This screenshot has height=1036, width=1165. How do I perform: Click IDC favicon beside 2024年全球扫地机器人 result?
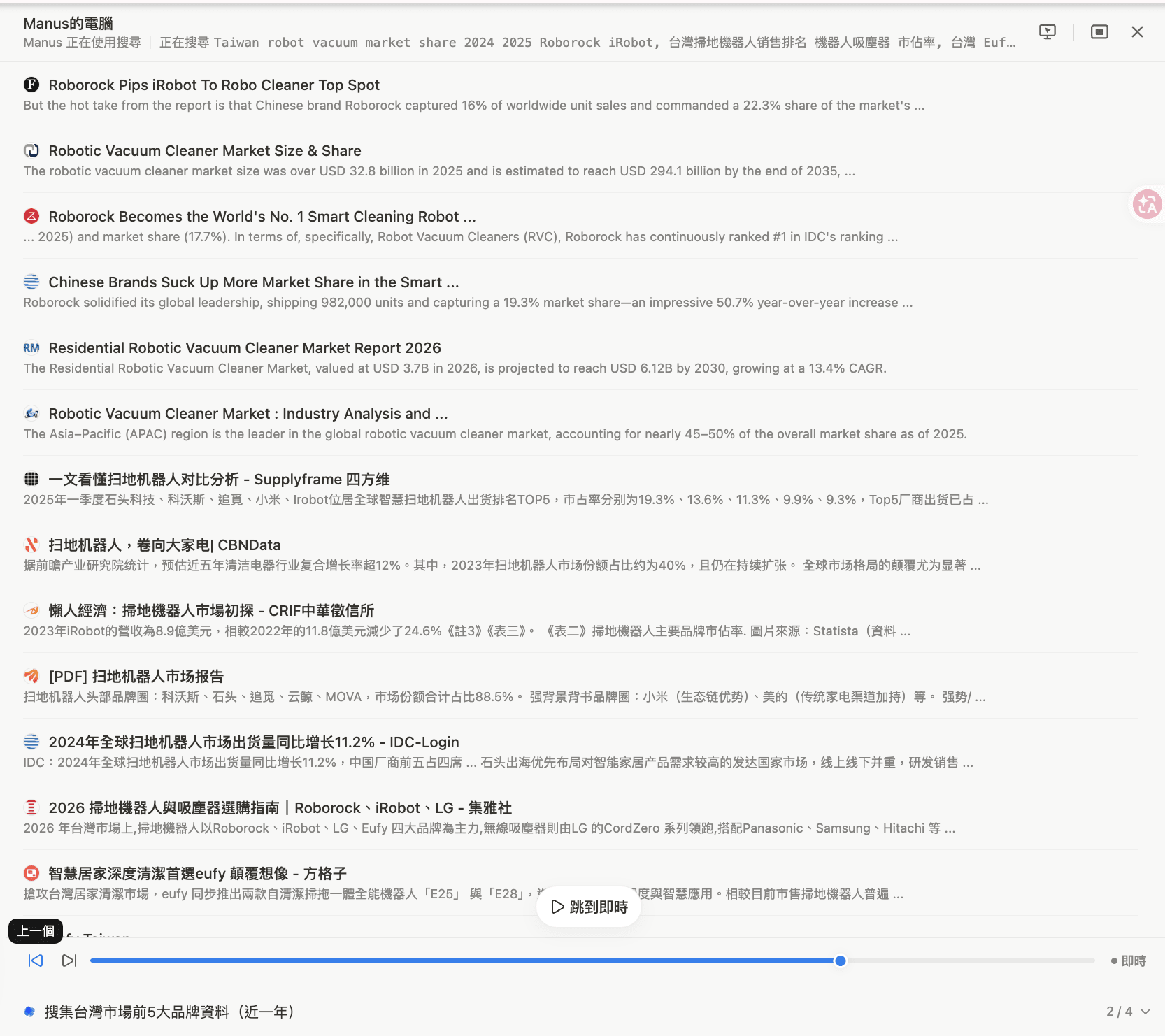[31, 742]
